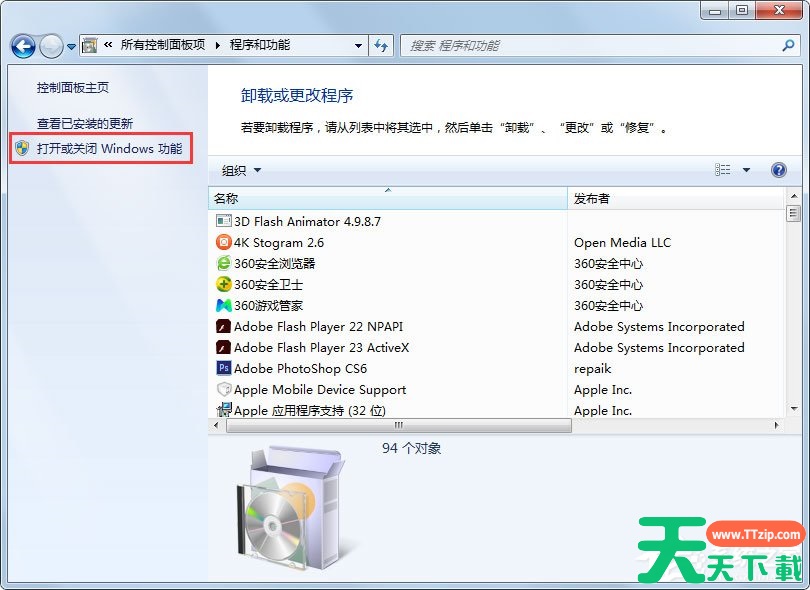Click the Apple 应用程序支持 (32 位) icon

tap(223, 410)
